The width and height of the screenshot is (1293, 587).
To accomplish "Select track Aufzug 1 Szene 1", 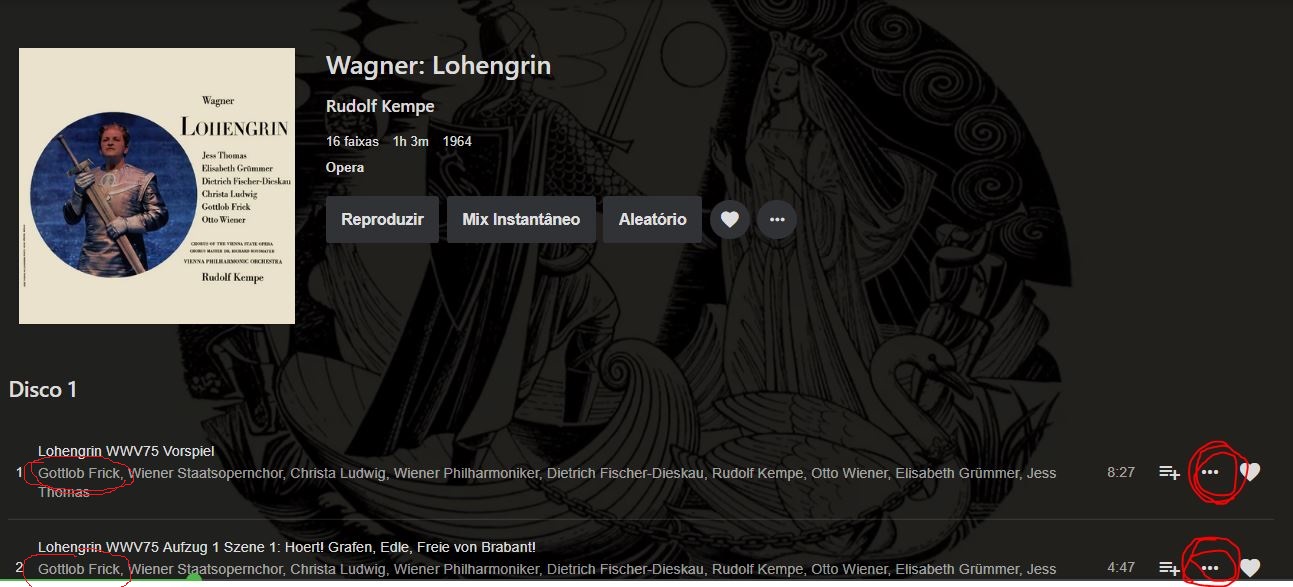I will [x=287, y=547].
